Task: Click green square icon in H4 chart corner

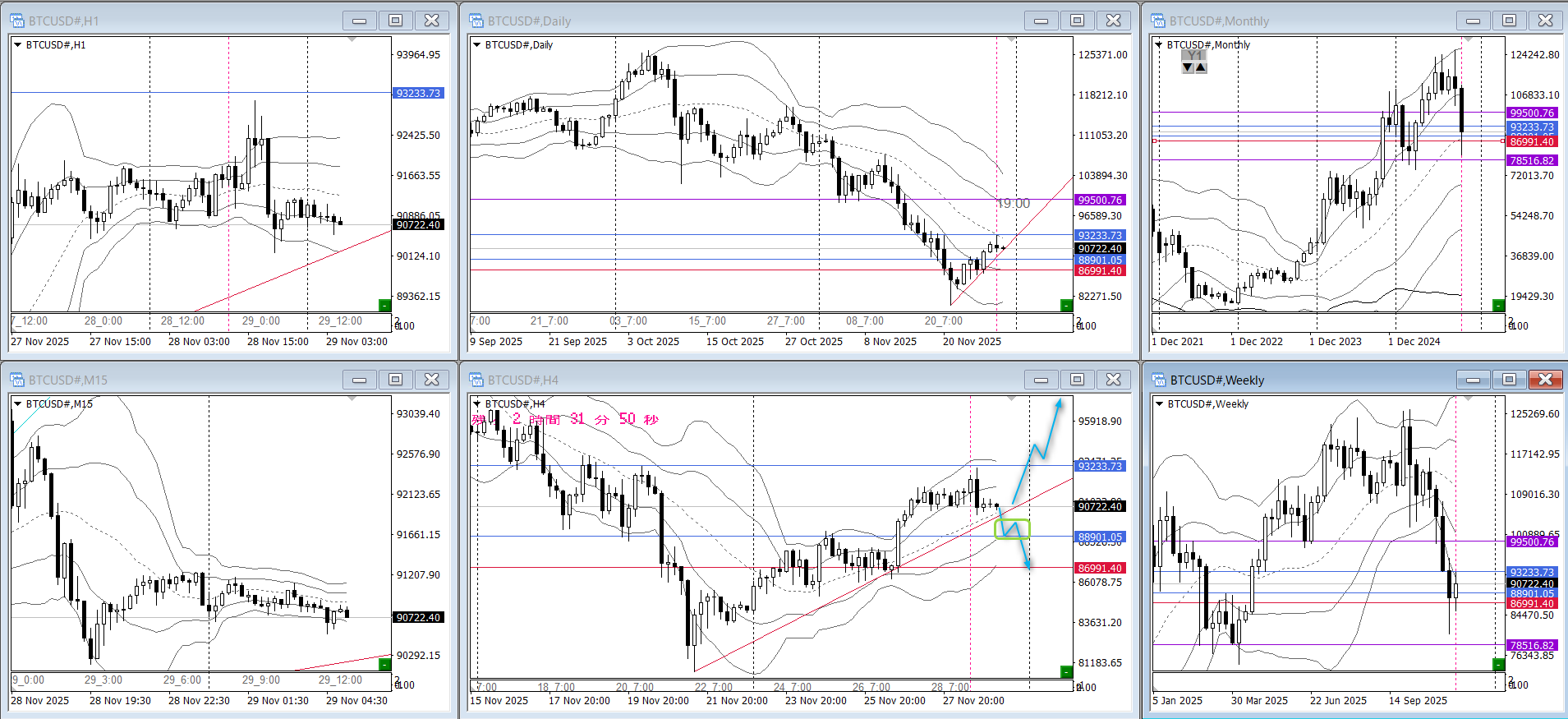Action: pyautogui.click(x=1066, y=671)
